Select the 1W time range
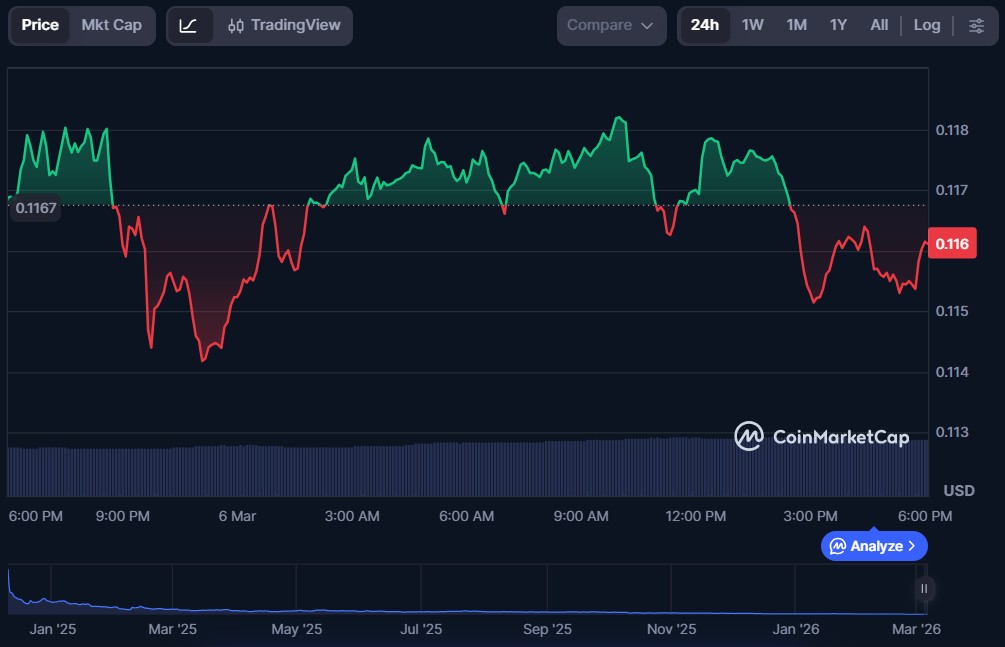The height and width of the screenshot is (647, 1005). (x=753, y=25)
